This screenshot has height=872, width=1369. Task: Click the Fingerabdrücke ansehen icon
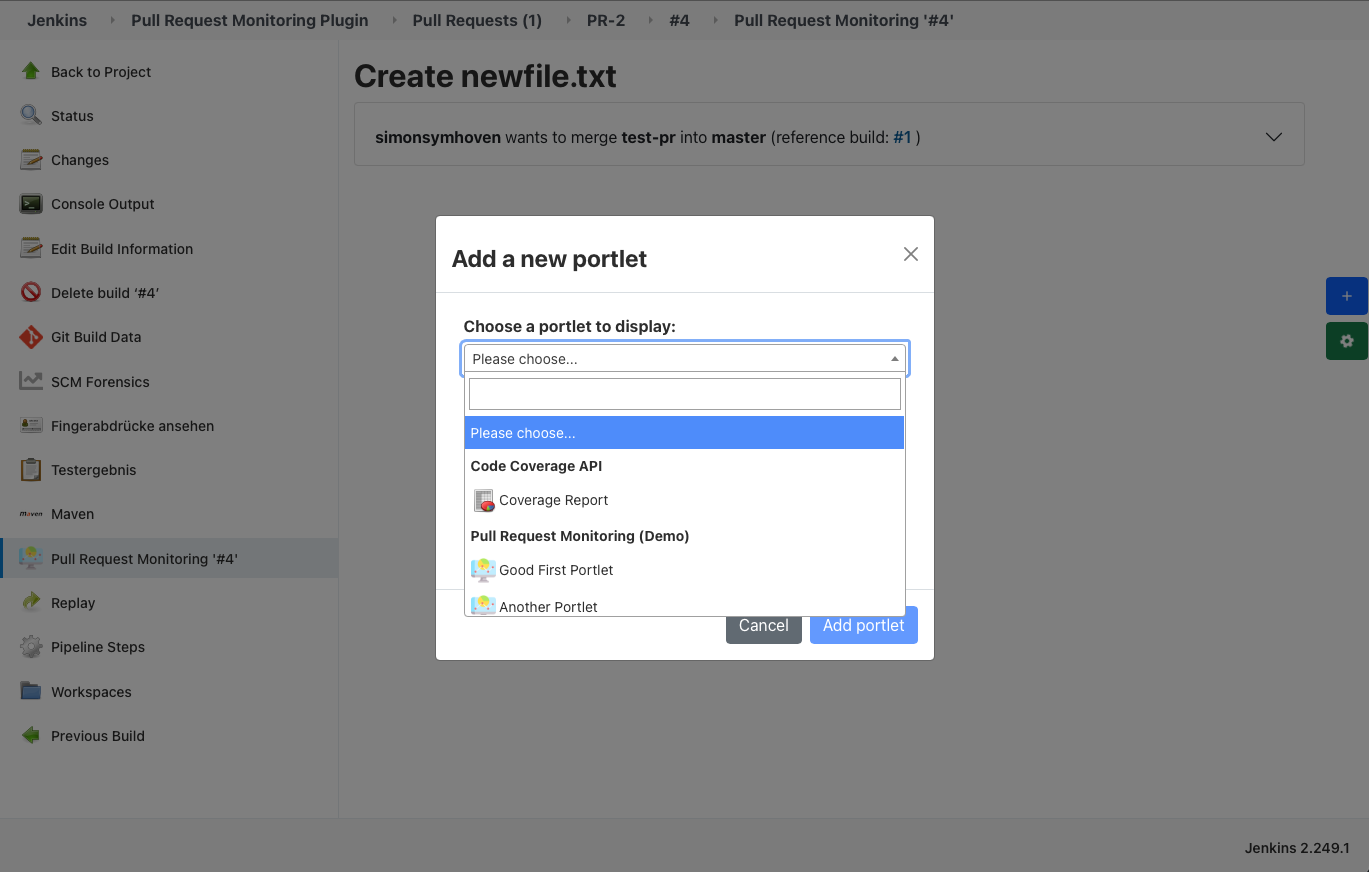tap(31, 425)
